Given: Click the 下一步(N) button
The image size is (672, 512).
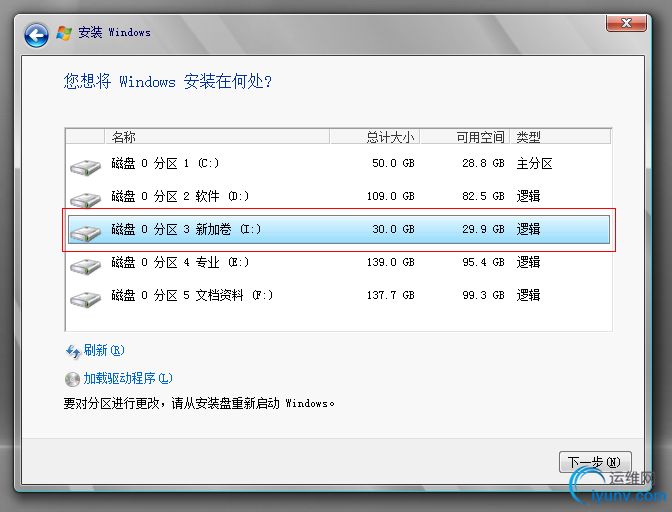Looking at the screenshot, I should tap(595, 462).
